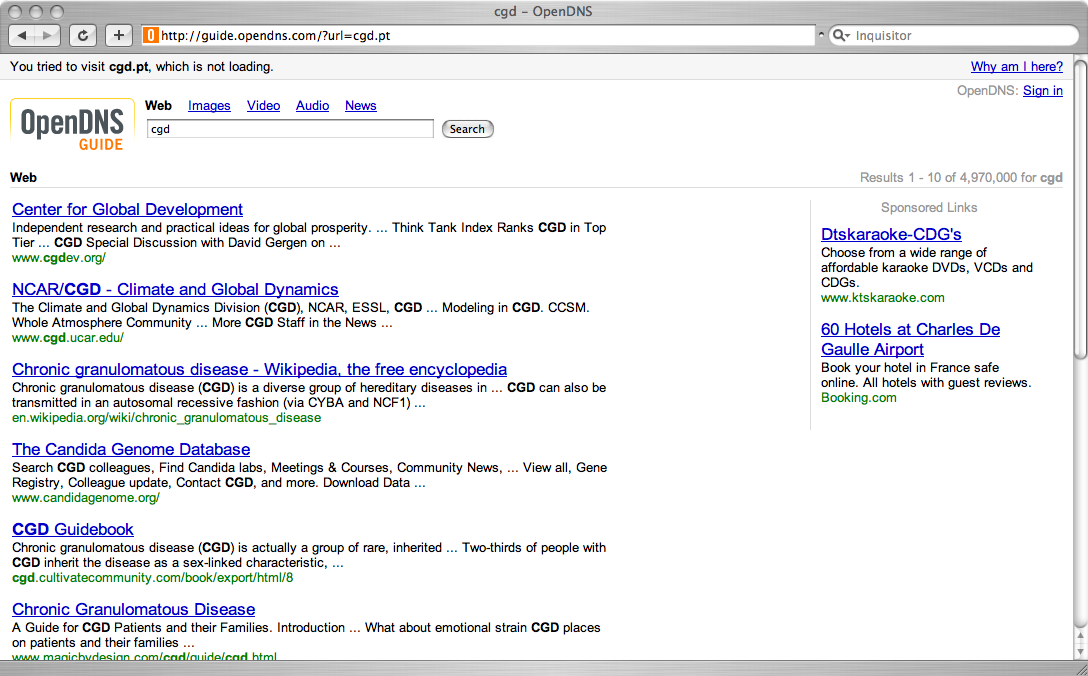Switch to Video search tab
1088x676 pixels.
(264, 105)
